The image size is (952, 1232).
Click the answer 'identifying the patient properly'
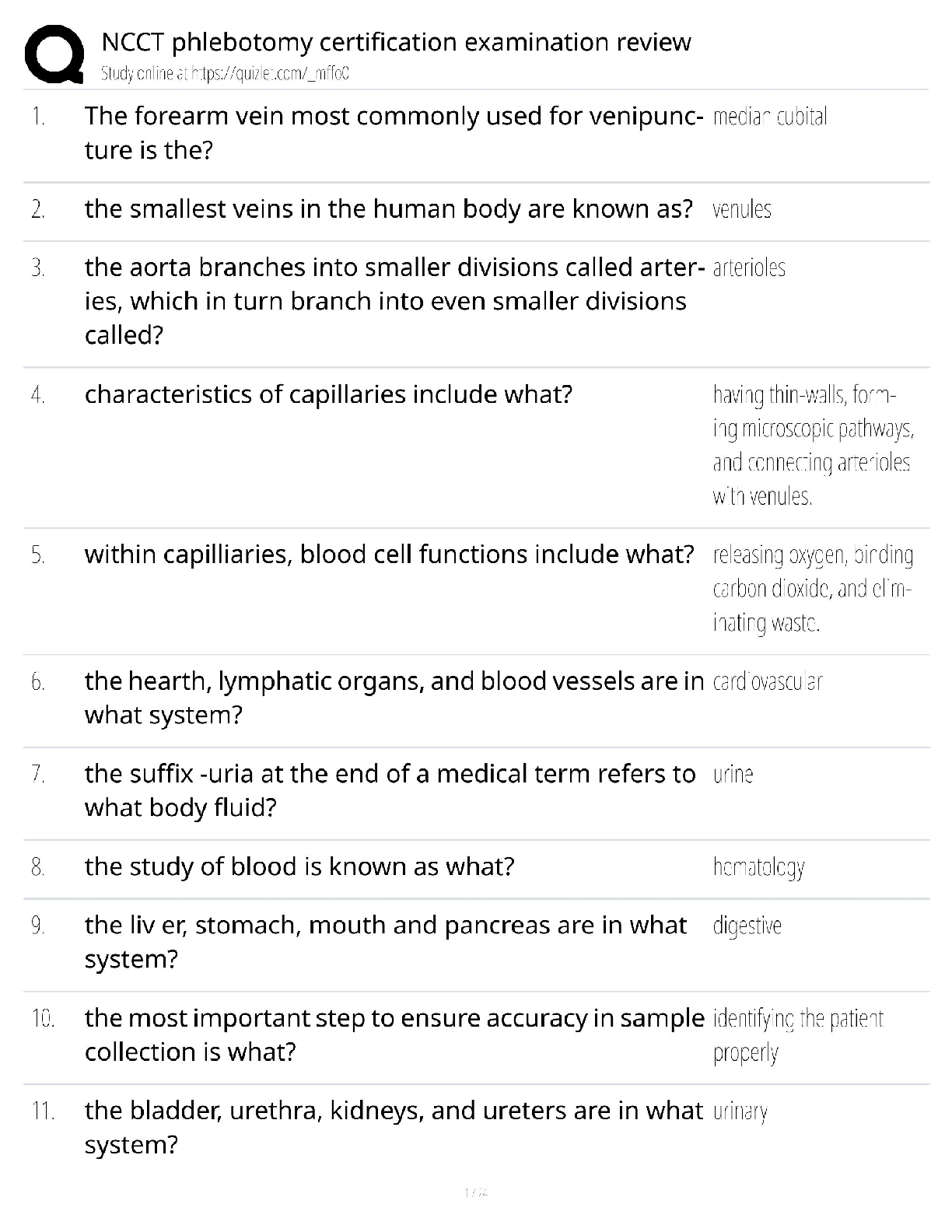[797, 1035]
